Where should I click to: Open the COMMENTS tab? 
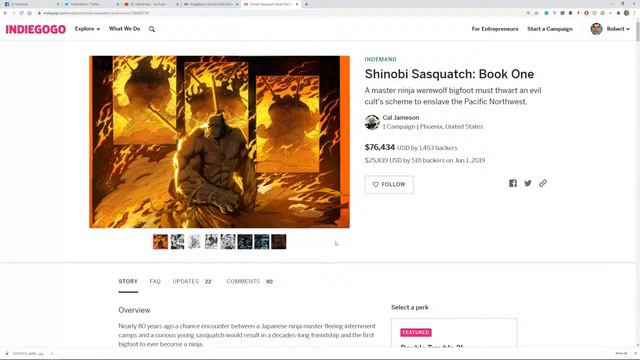(x=250, y=281)
